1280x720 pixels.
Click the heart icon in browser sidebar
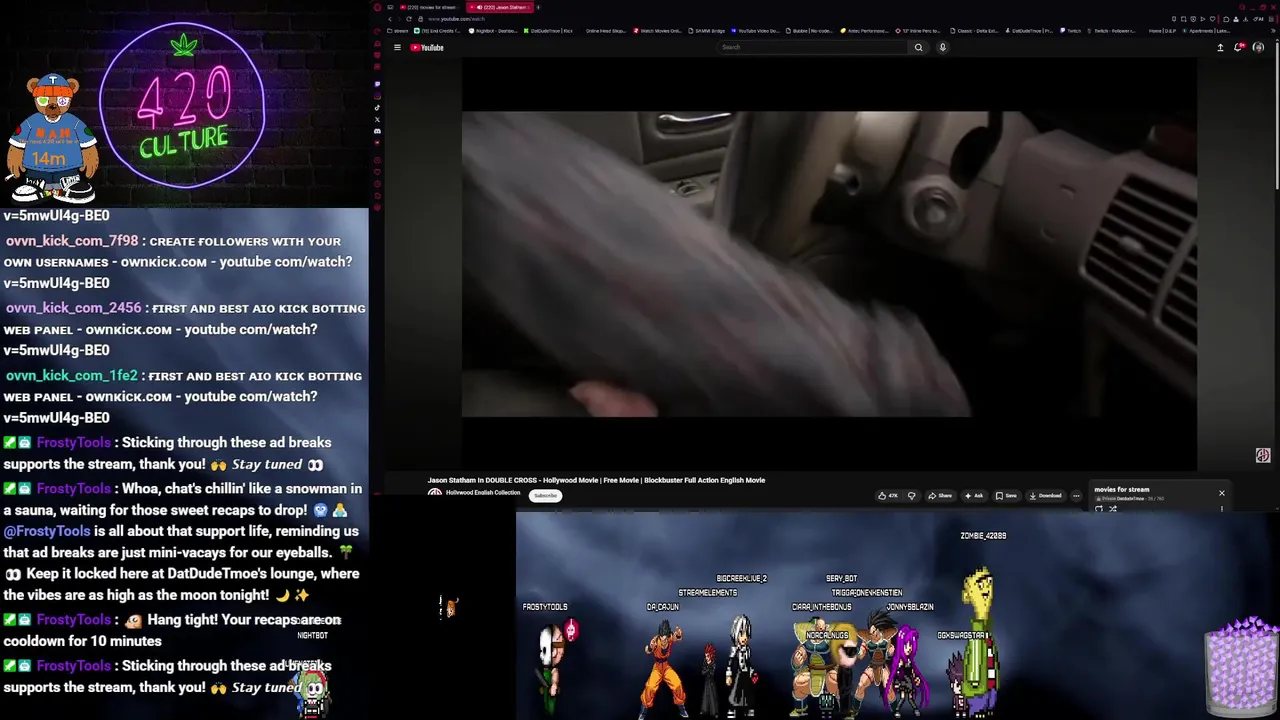click(377, 172)
